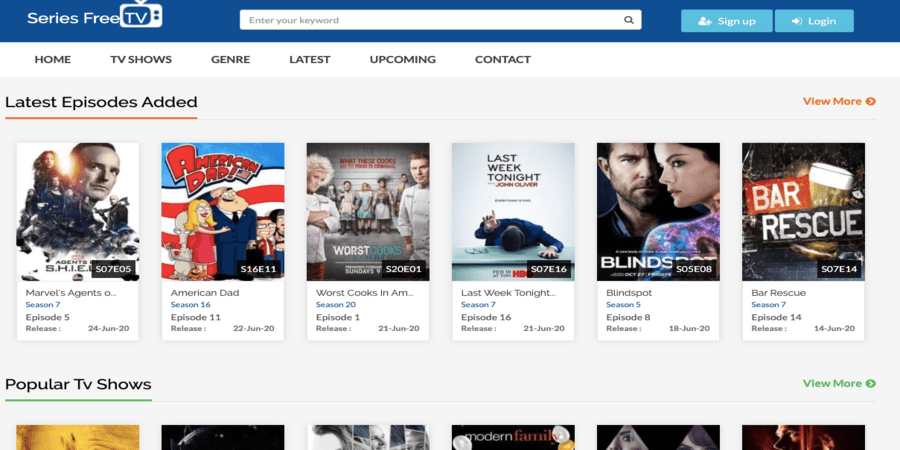The width and height of the screenshot is (900, 450).
Task: Open the Agents of S.H.I.E.L.D. poster
Action: tap(77, 212)
